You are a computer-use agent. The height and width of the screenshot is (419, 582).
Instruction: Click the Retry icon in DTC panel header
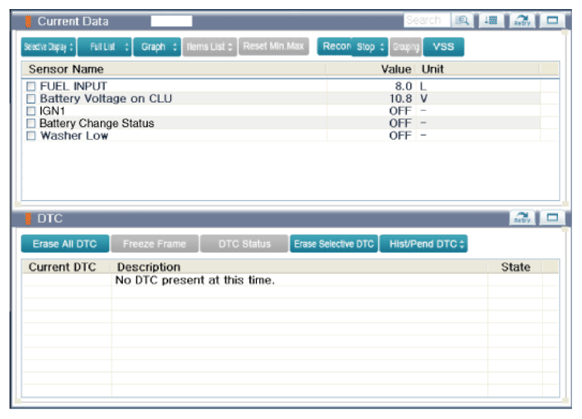click(x=522, y=218)
